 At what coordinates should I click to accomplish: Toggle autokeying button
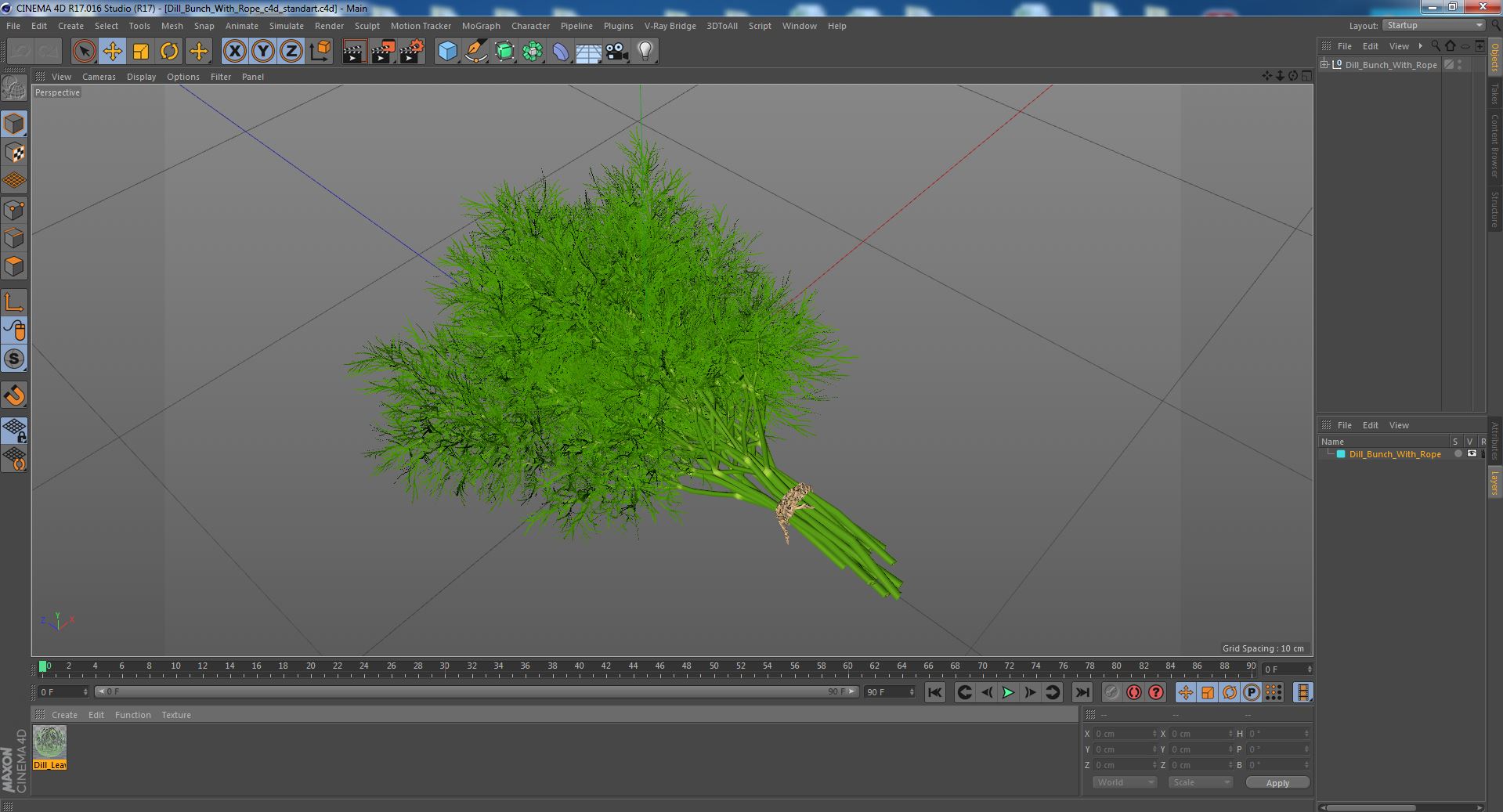pyautogui.click(x=1133, y=692)
